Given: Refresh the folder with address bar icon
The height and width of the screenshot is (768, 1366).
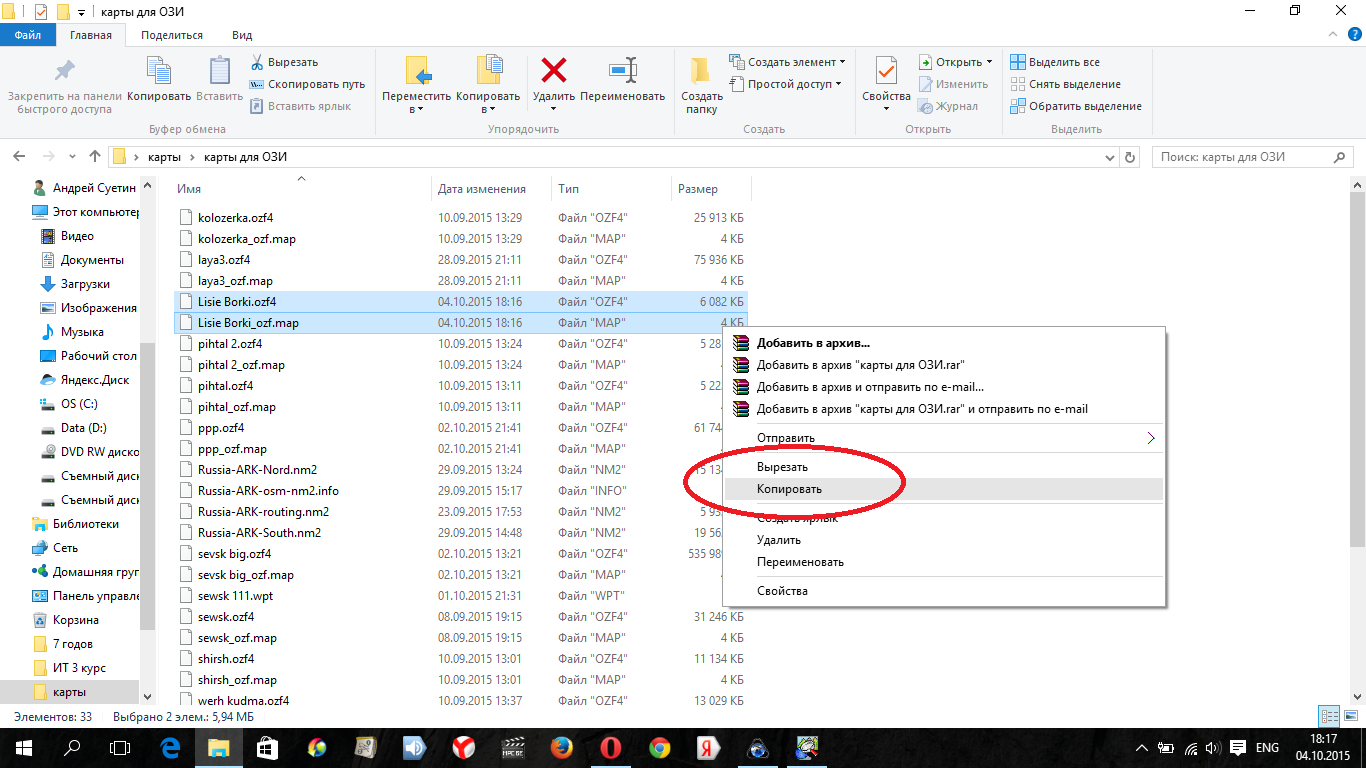Looking at the screenshot, I should 1130,157.
